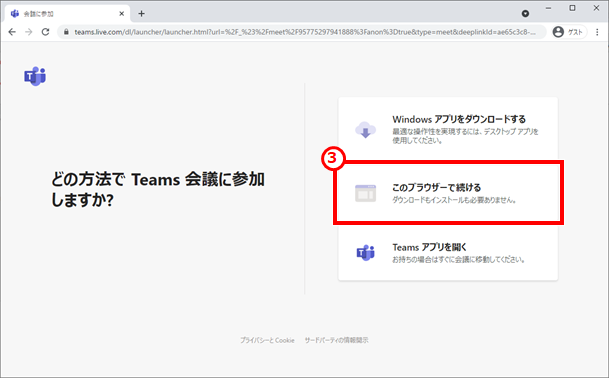The width and height of the screenshot is (609, 378).
Task: Click the Teams logo at top-left of page
Action: (35, 76)
